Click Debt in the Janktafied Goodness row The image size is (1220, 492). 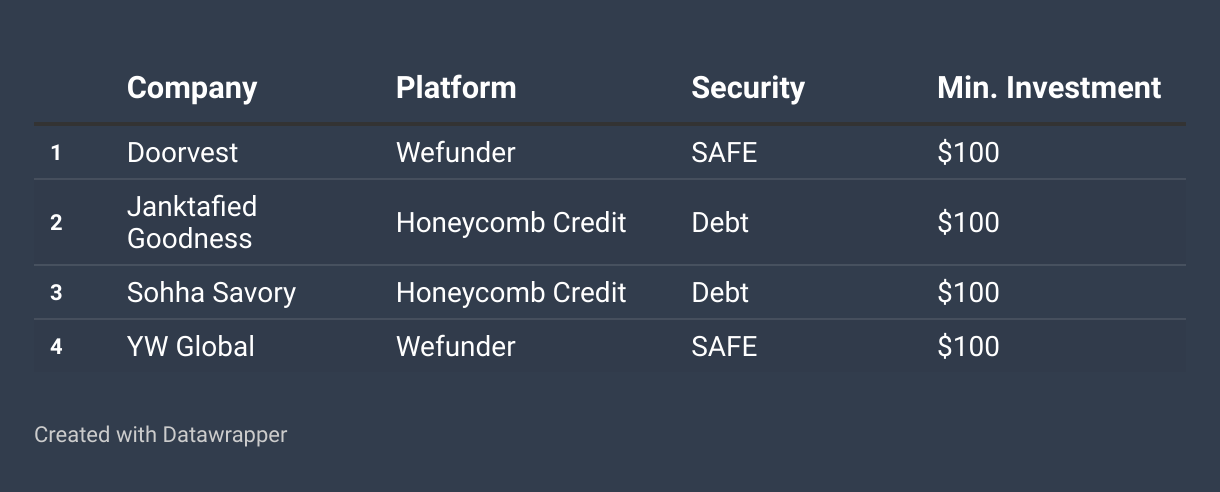(720, 222)
